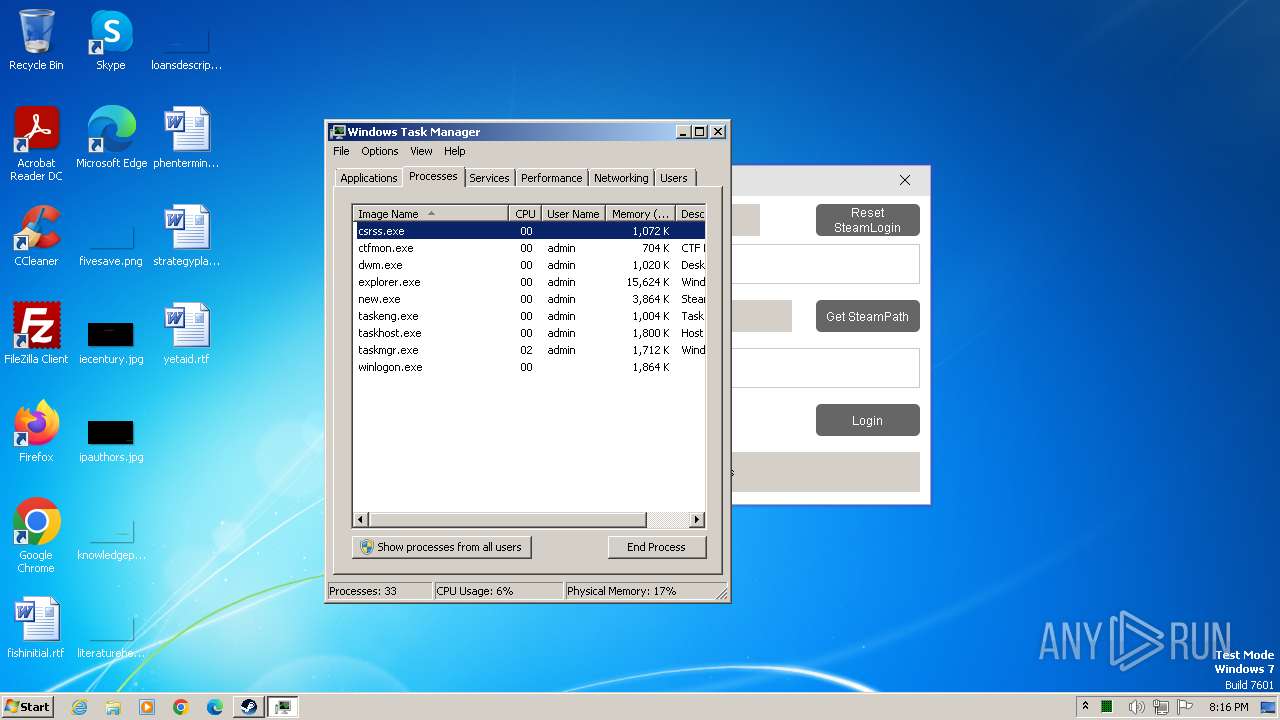Select the explorer.exe process row

530,282
